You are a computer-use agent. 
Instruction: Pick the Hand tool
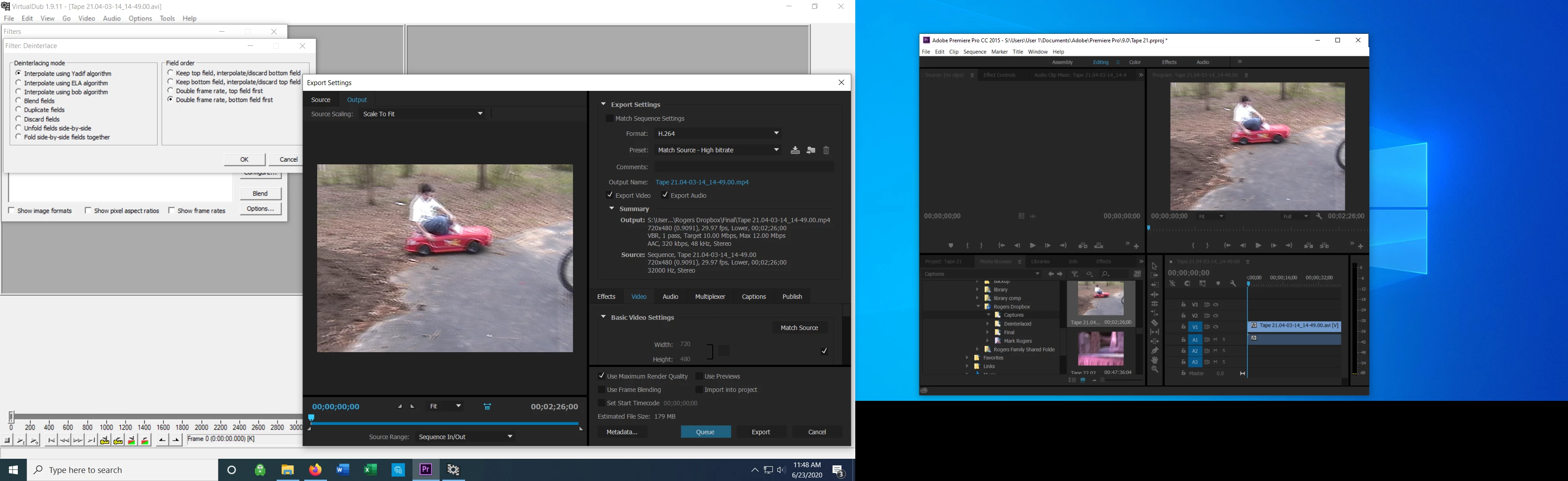[1155, 360]
